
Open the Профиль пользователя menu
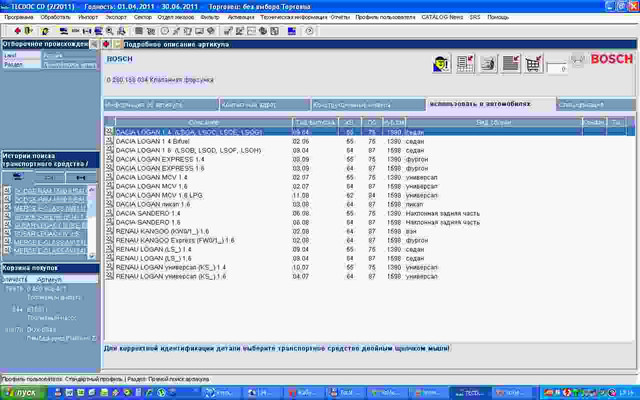pyautogui.click(x=385, y=17)
